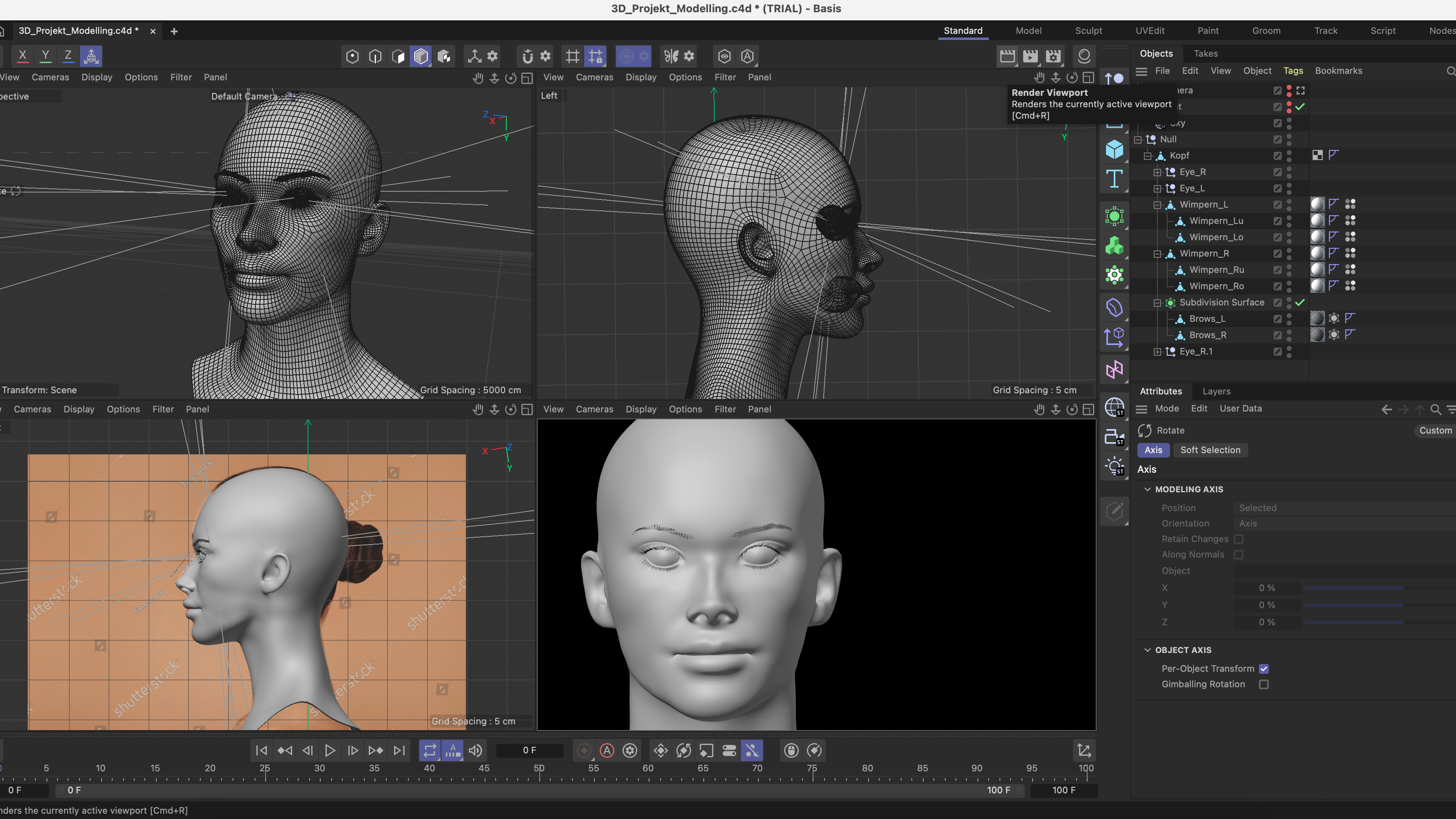1456x819 pixels.
Task: Toggle the timeline sound icon
Action: pos(475,750)
